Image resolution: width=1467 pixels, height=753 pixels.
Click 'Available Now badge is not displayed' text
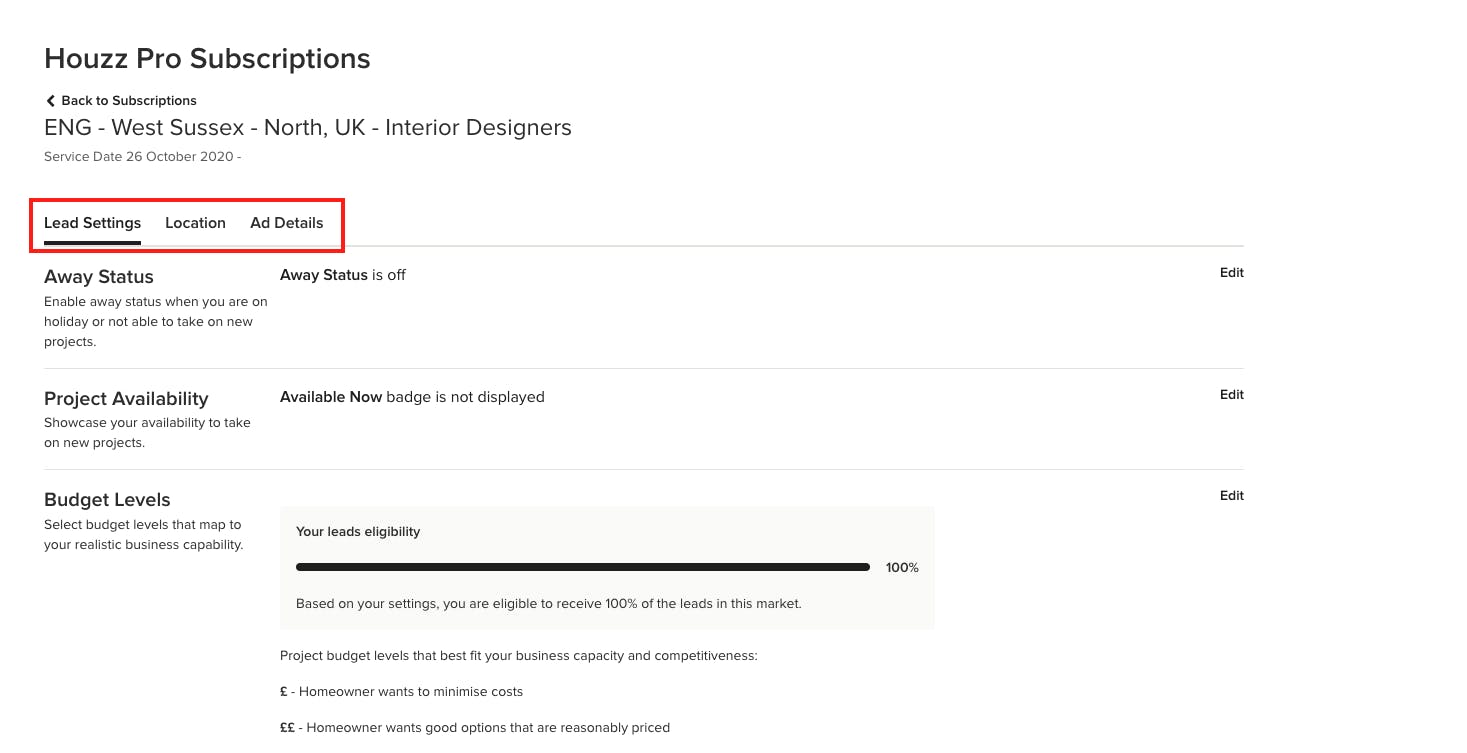click(x=412, y=397)
